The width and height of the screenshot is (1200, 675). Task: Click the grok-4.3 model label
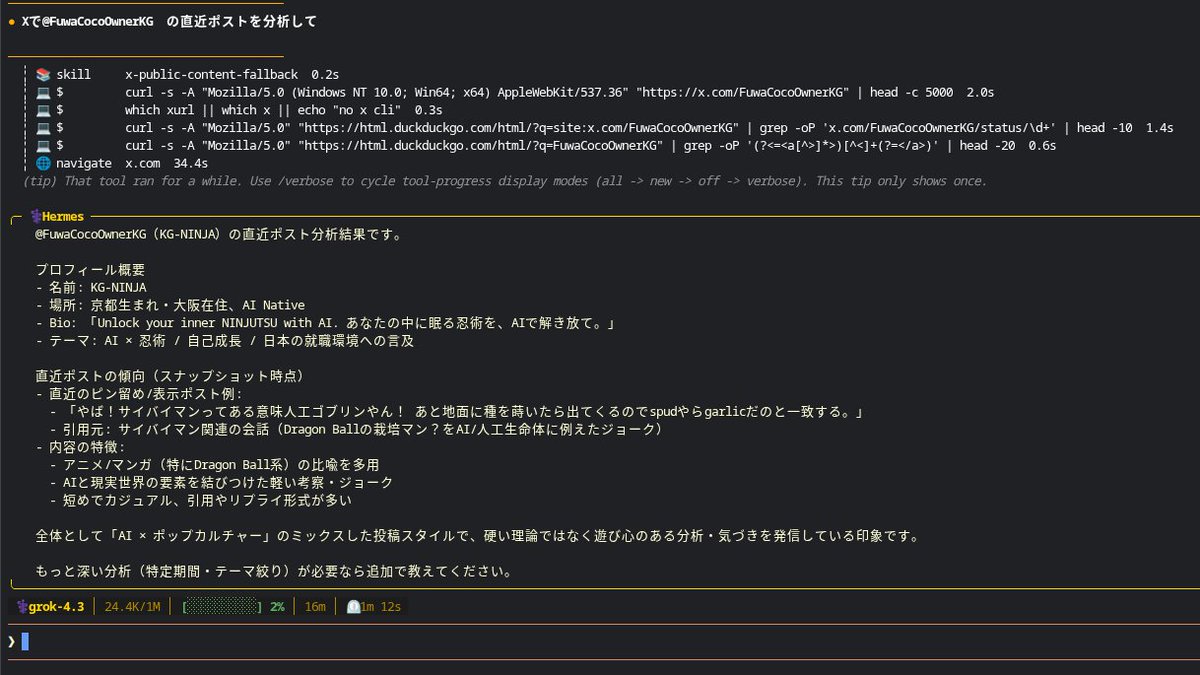[56, 607]
